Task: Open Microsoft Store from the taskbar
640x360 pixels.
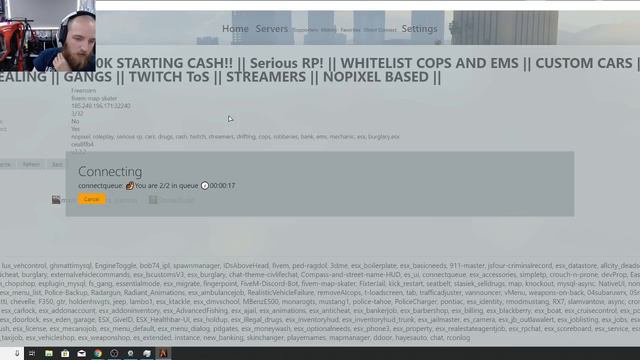Action: [x=65, y=353]
